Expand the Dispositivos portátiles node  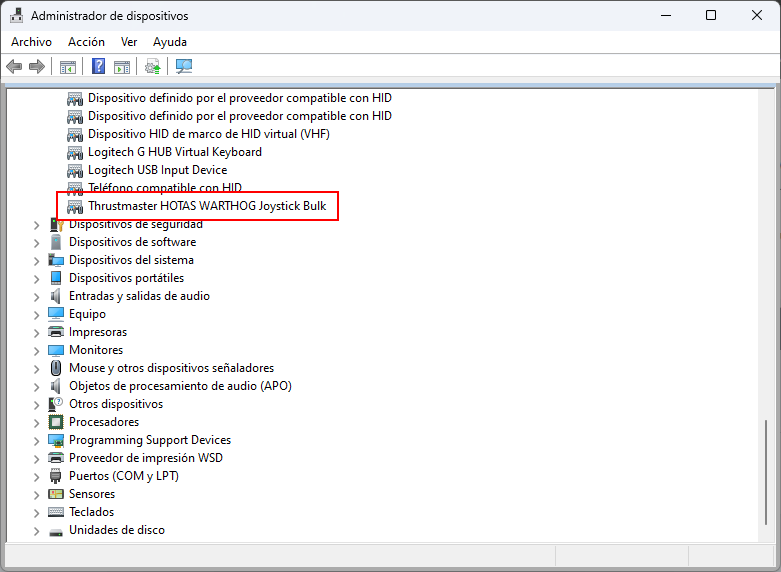[36, 279]
